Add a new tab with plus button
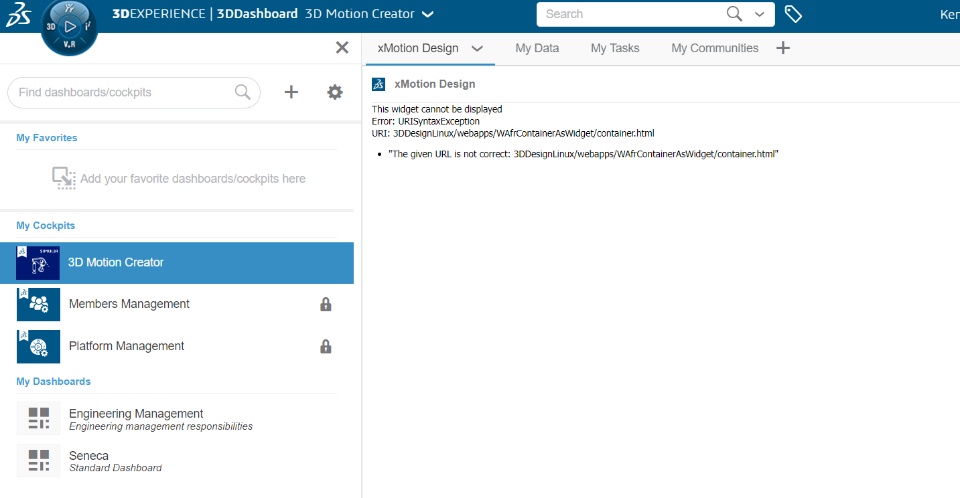Viewport: 960px width, 498px height. pyautogui.click(x=783, y=48)
